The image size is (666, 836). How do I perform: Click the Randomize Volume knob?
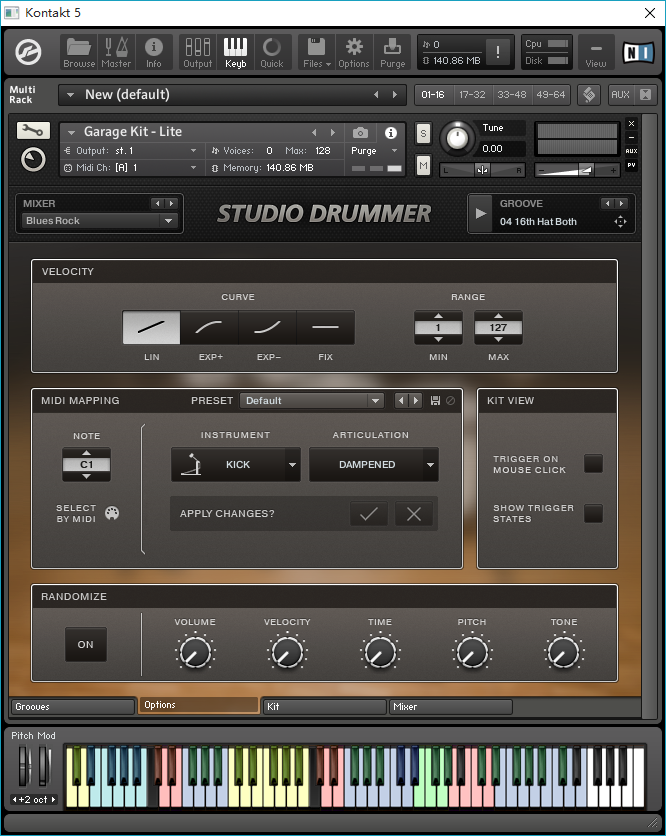click(x=195, y=652)
